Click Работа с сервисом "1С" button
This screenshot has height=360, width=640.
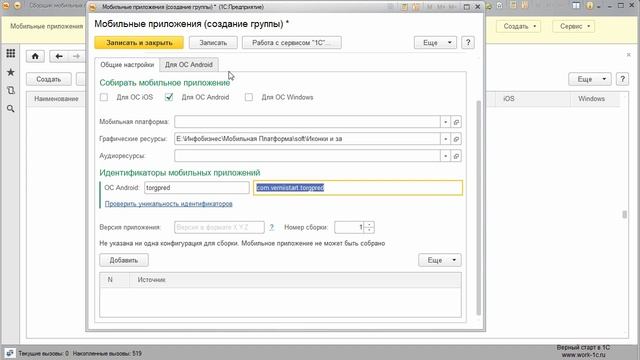pos(291,42)
